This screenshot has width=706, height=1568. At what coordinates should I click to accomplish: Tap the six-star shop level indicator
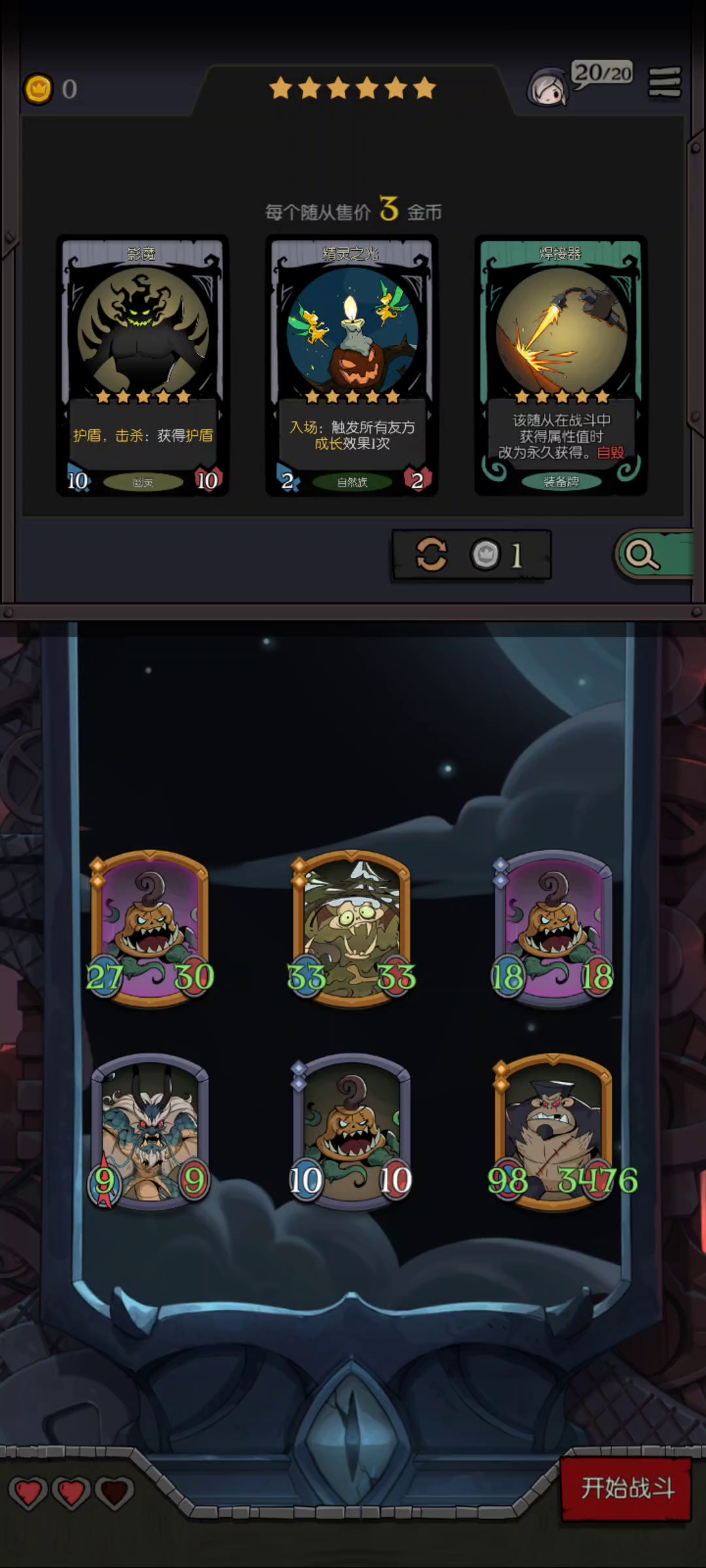point(352,88)
